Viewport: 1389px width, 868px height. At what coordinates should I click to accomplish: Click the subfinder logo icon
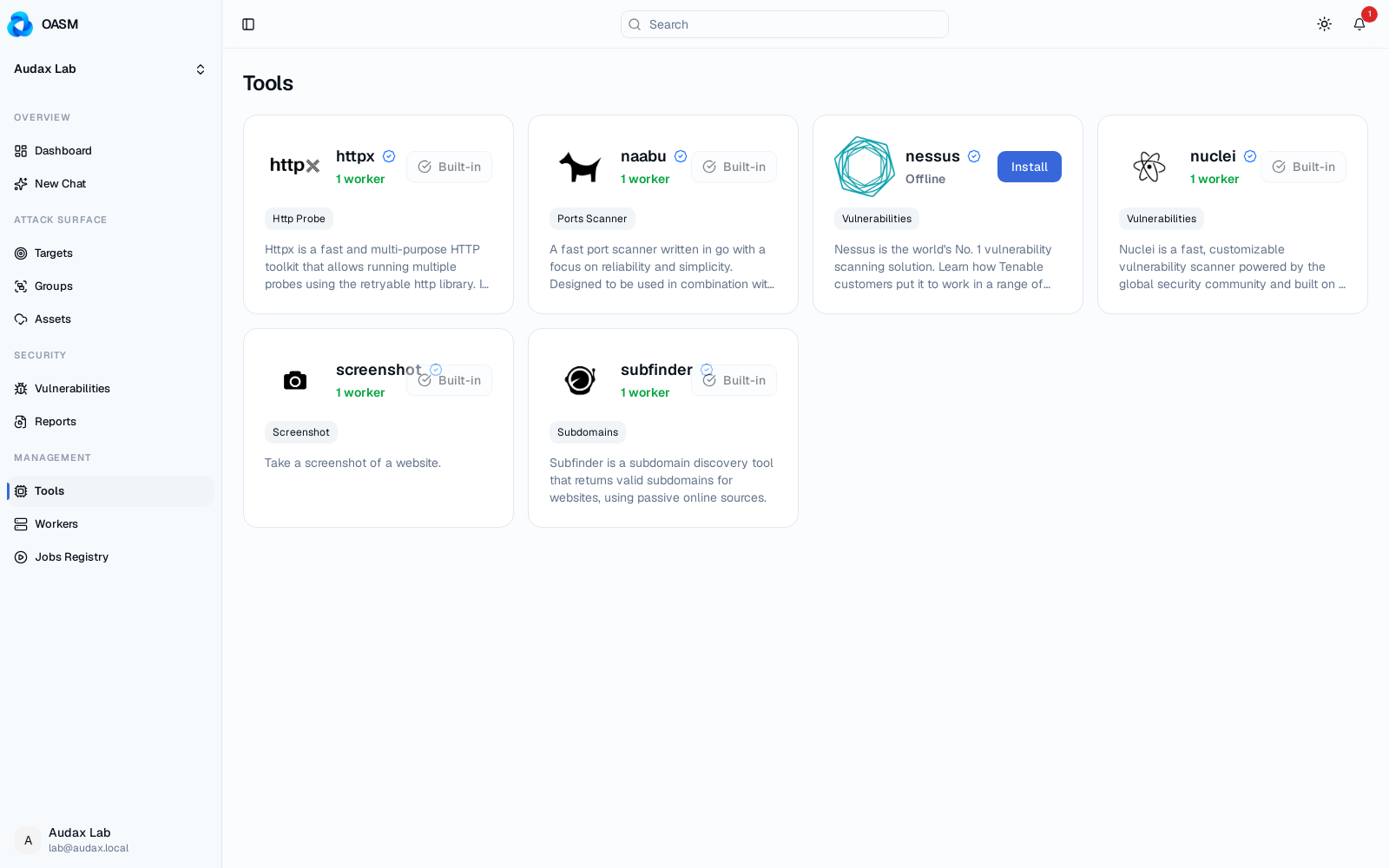580,380
